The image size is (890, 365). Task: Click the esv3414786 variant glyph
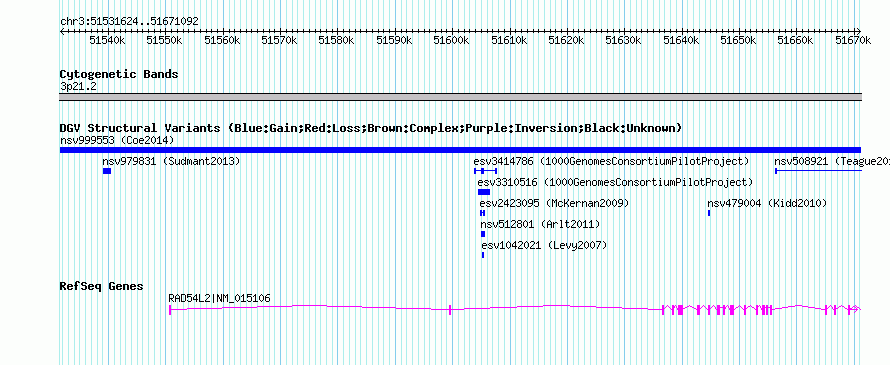[485, 171]
